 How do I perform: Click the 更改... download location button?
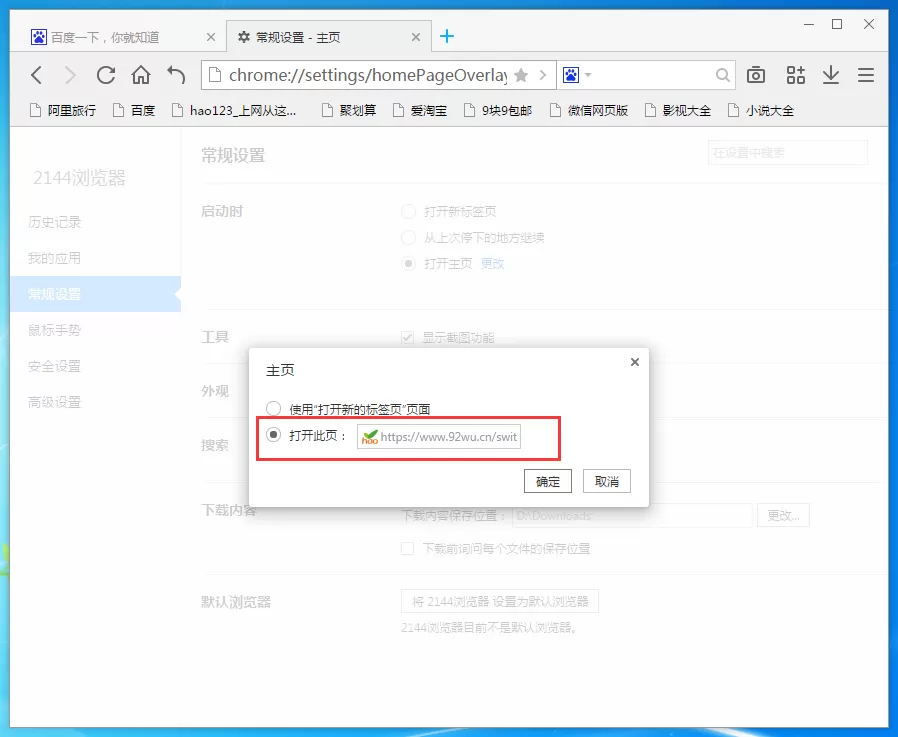click(783, 516)
